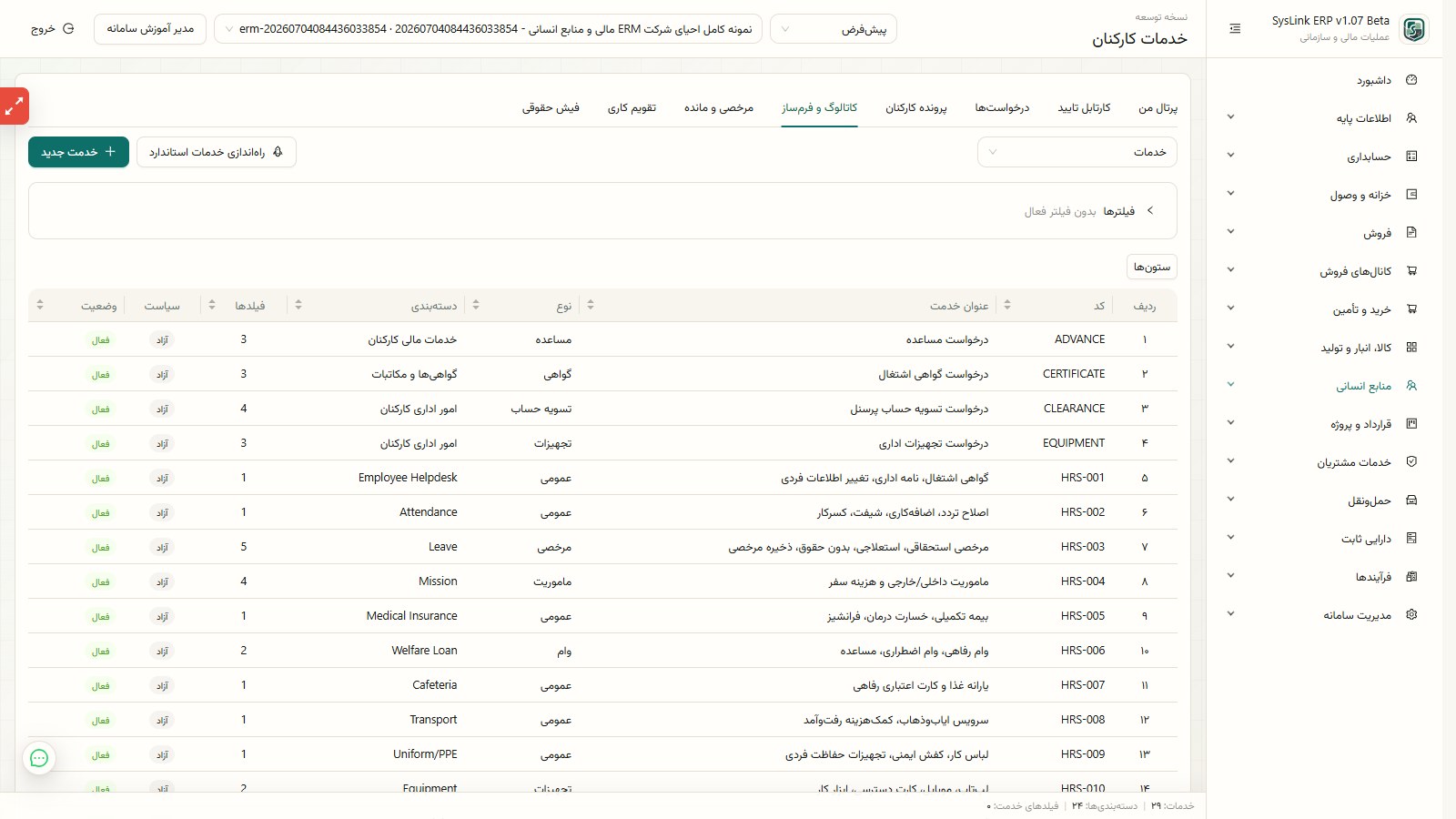This screenshot has height=819, width=1456.
Task: Switch to کارتابل تایید tab
Action: 1084,107
